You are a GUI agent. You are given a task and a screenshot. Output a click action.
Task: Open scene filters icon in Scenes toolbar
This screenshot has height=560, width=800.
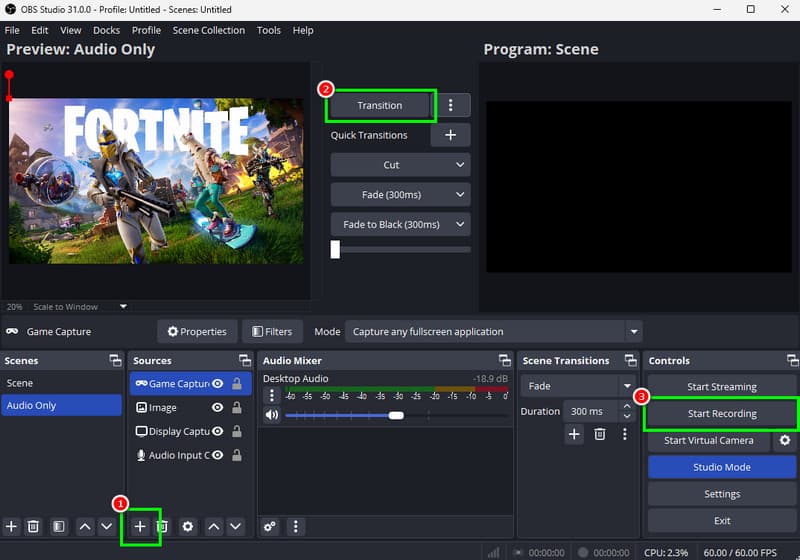(x=59, y=526)
